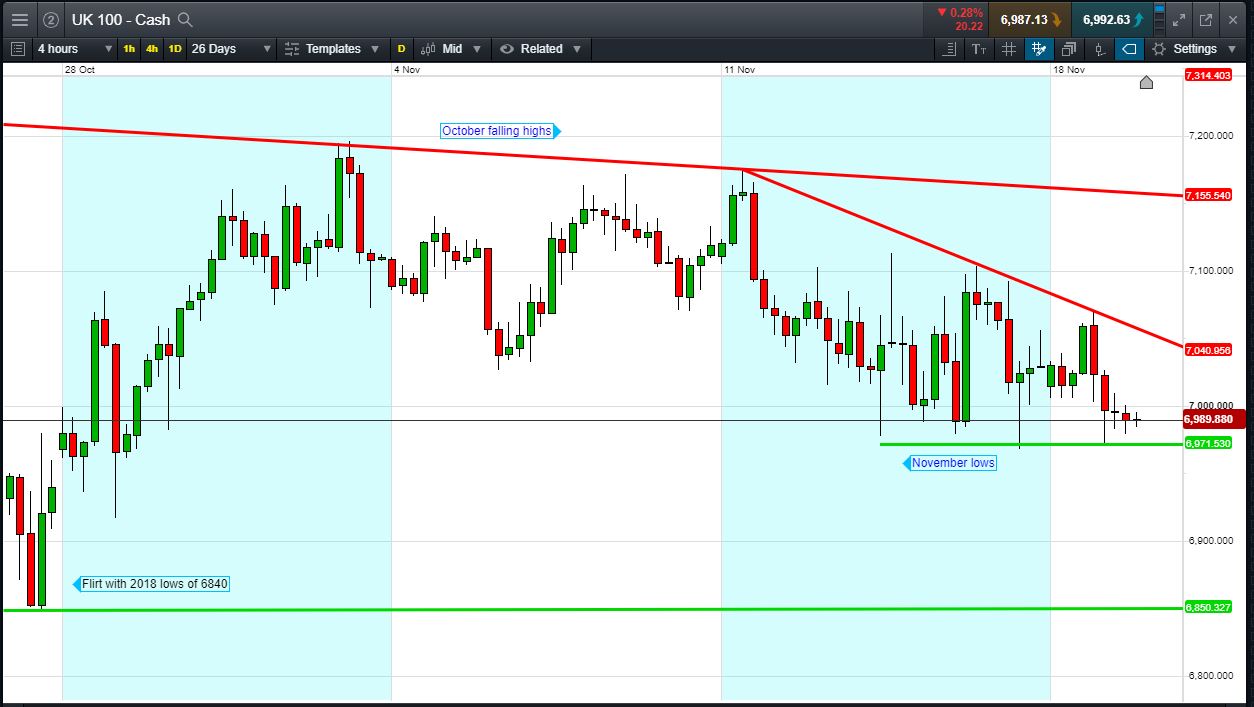Open the Mid price type dropdown

pos(451,48)
